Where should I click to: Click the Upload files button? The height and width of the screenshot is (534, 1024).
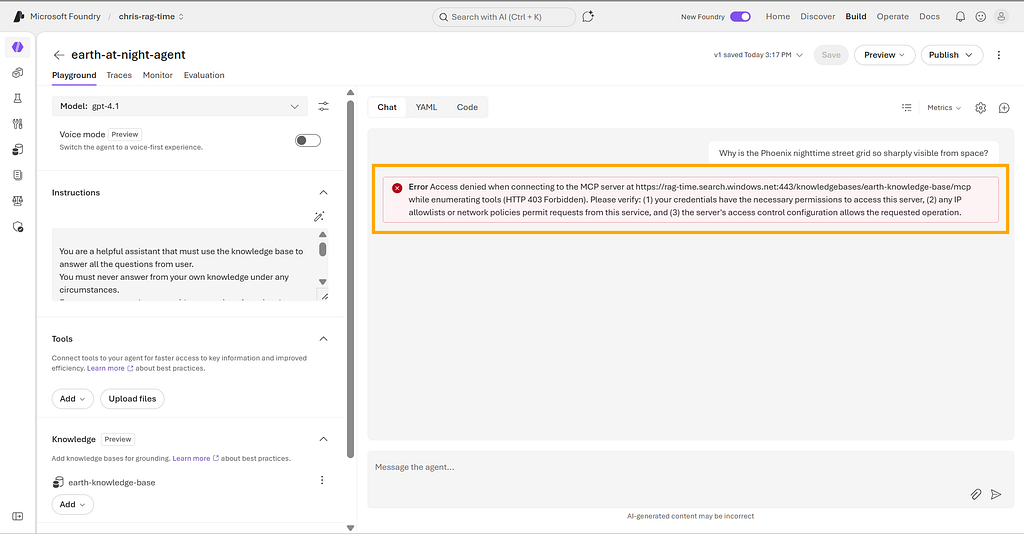(x=133, y=399)
